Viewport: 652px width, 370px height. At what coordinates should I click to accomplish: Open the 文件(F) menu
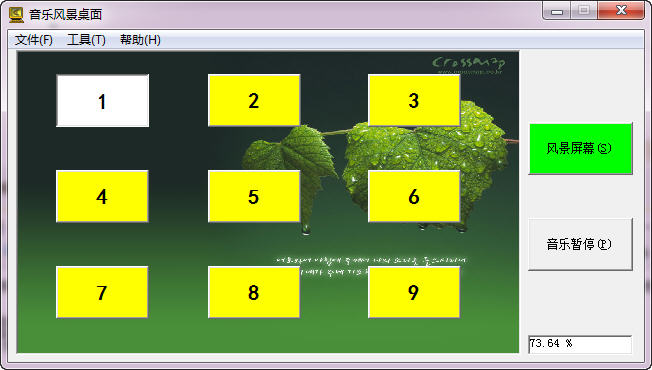pos(34,40)
